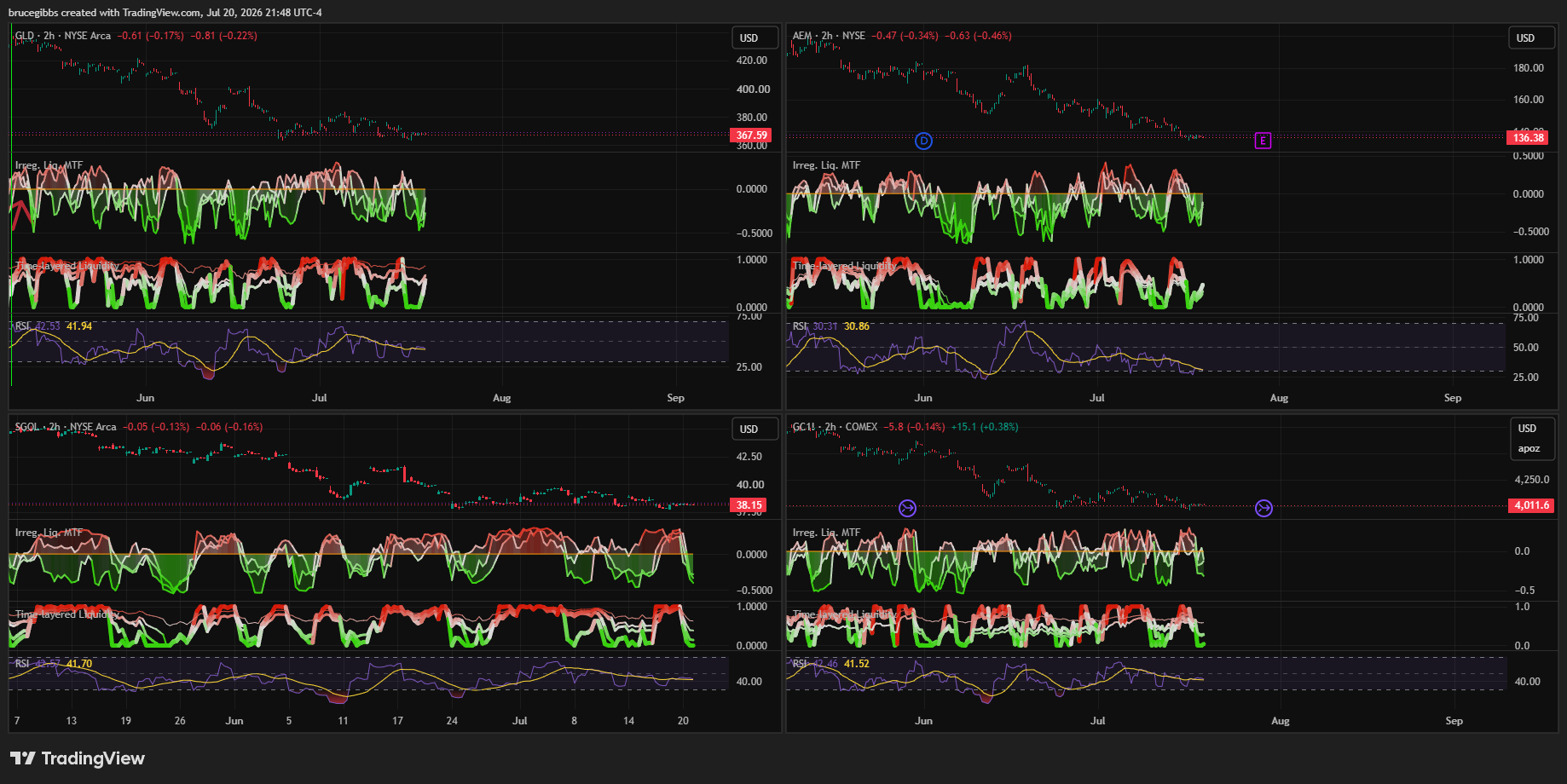Click the GC1! · 2h · COMEX symbol title
1567x784 pixels.
click(835, 427)
